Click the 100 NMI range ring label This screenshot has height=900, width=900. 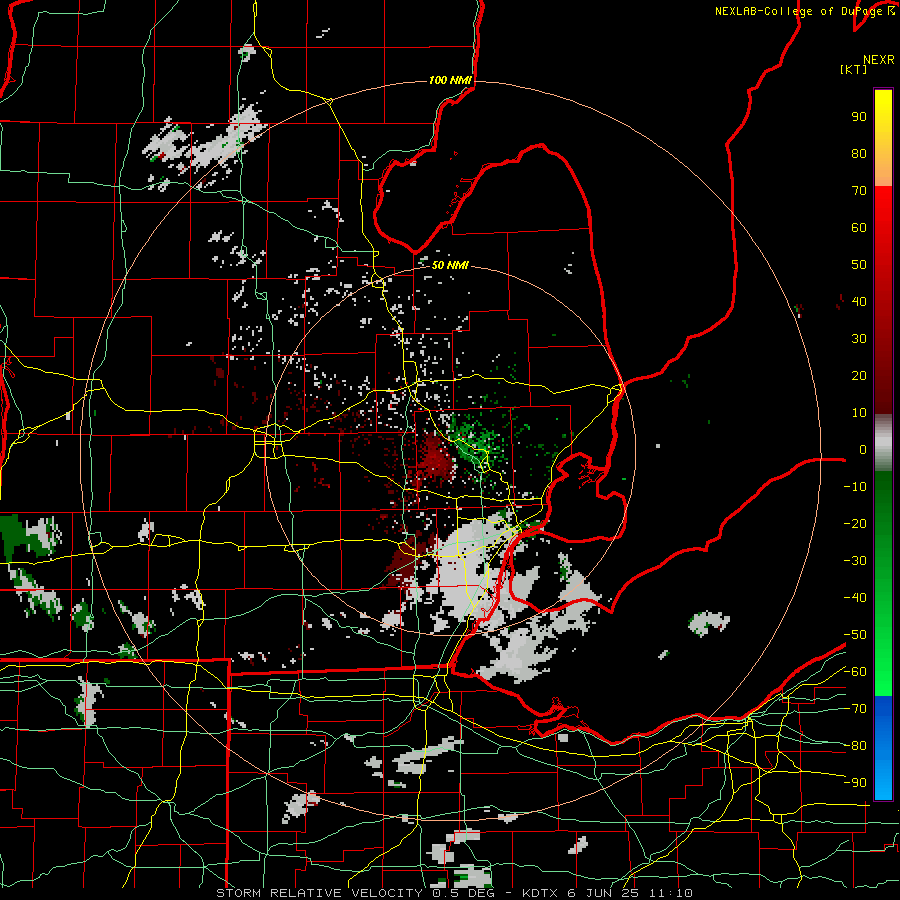pyautogui.click(x=450, y=80)
